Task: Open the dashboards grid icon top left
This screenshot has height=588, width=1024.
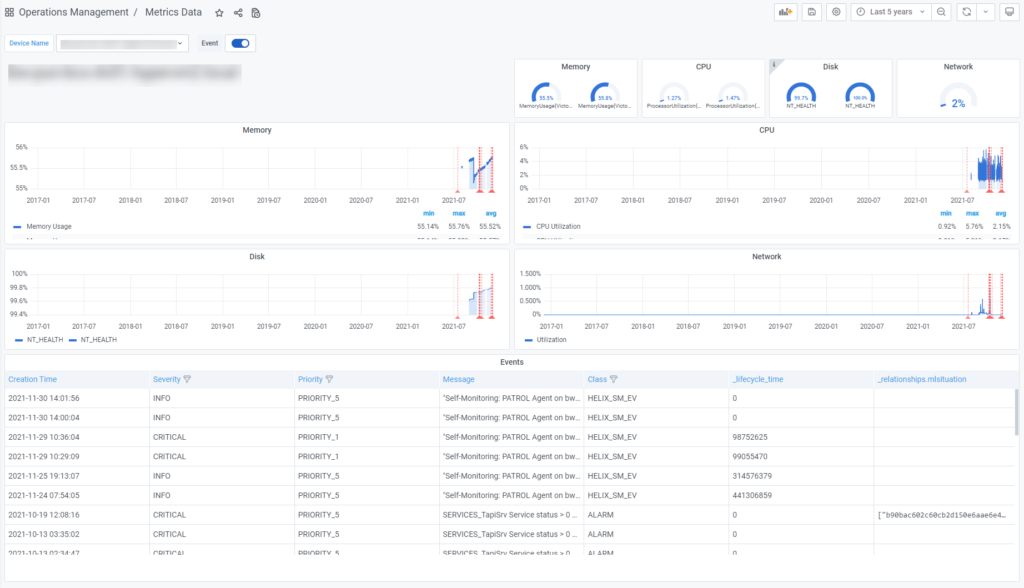Action: pyautogui.click(x=9, y=12)
